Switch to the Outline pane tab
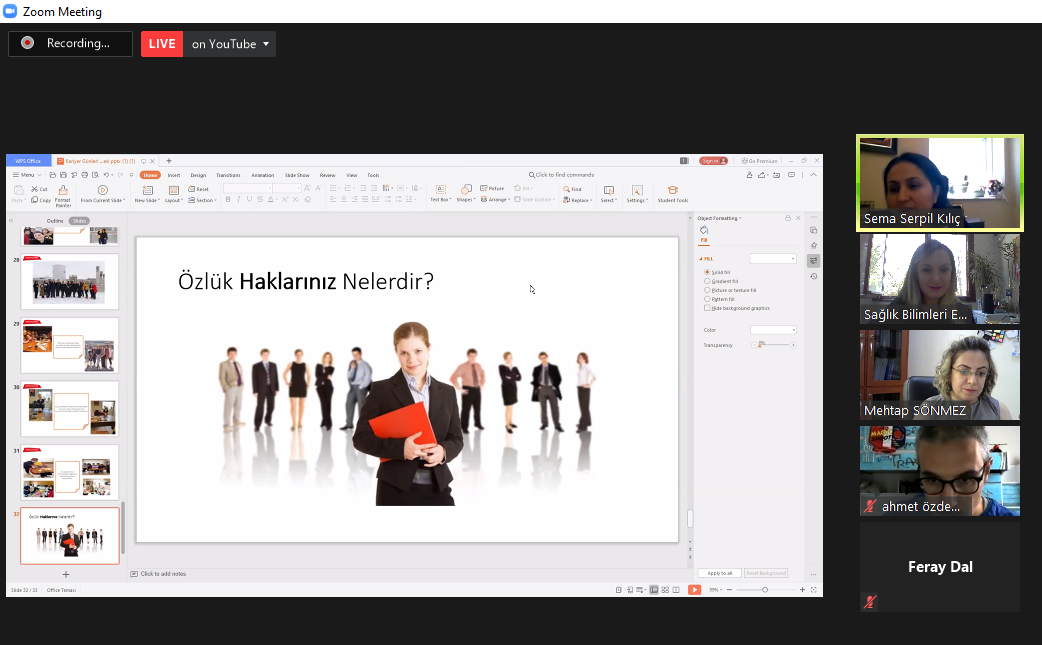The width and height of the screenshot is (1042, 645). point(55,221)
